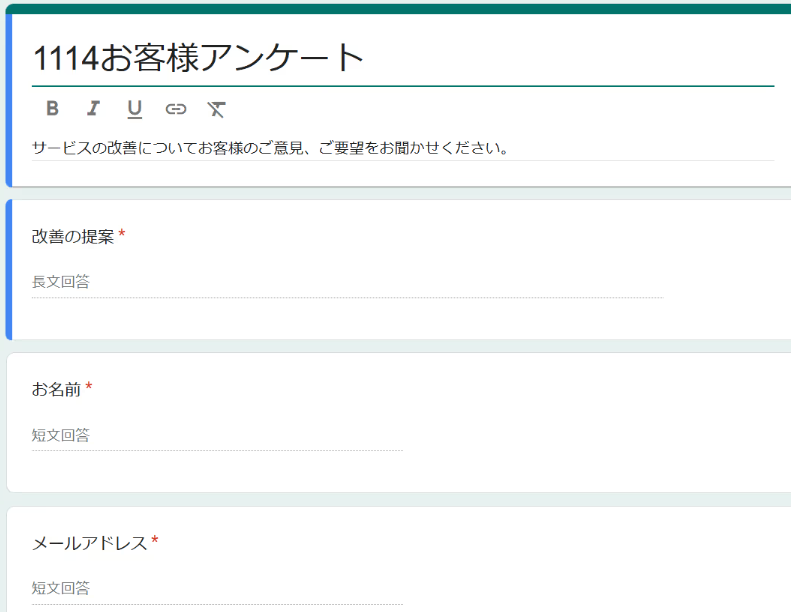Clear text formatting with the crossed T icon
This screenshot has width=791, height=612.
(x=216, y=109)
